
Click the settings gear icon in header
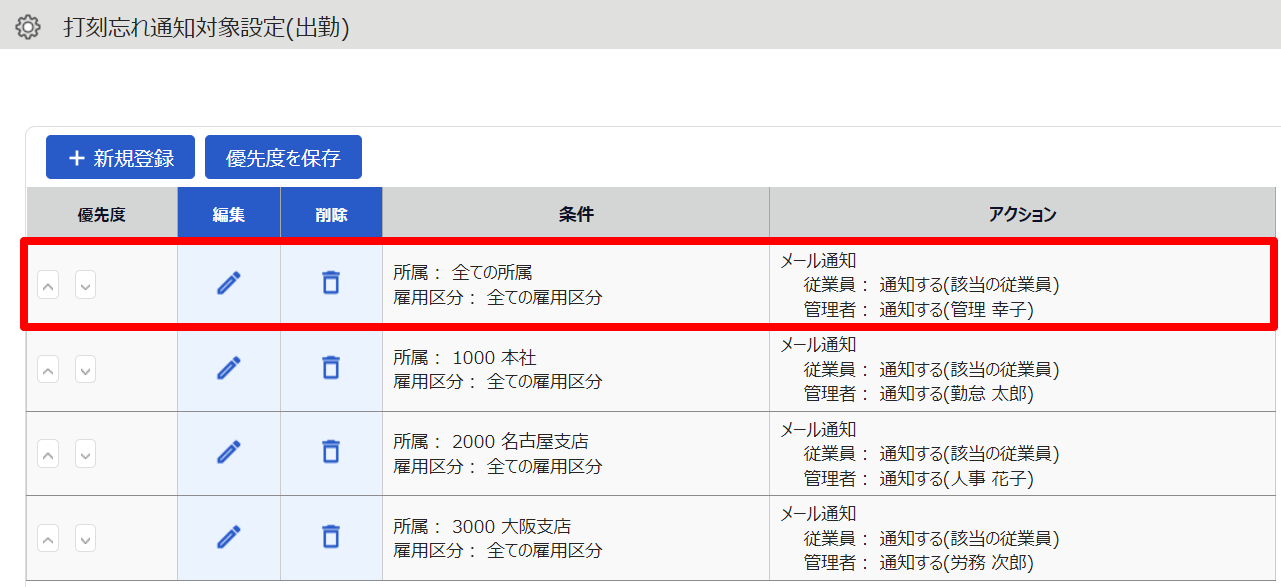(28, 27)
